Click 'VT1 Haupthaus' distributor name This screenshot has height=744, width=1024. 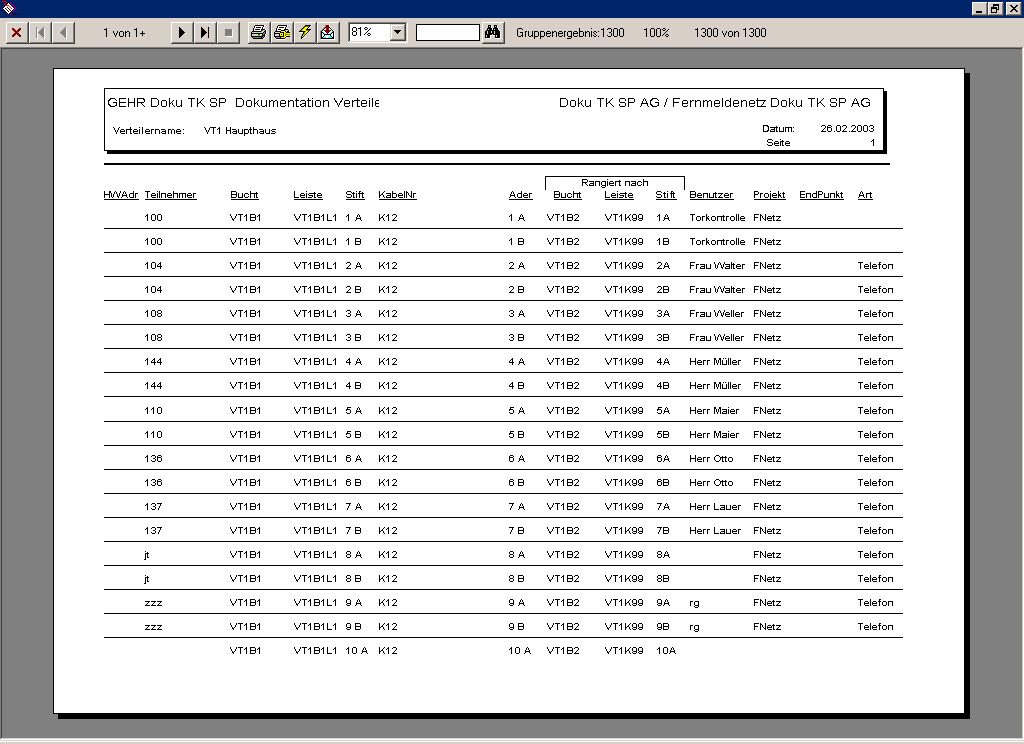(240, 131)
